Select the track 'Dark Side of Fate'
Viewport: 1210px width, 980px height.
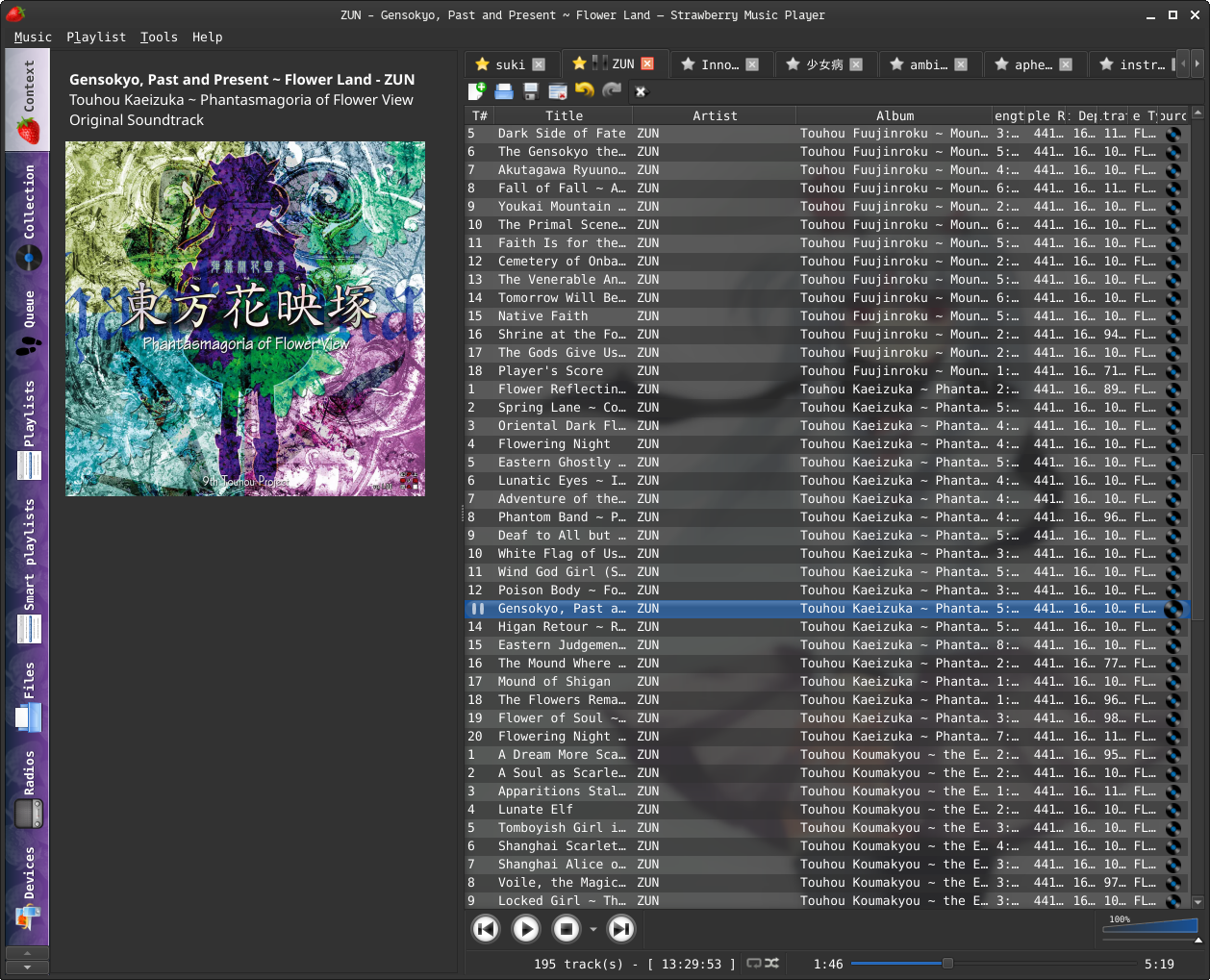[827, 134]
